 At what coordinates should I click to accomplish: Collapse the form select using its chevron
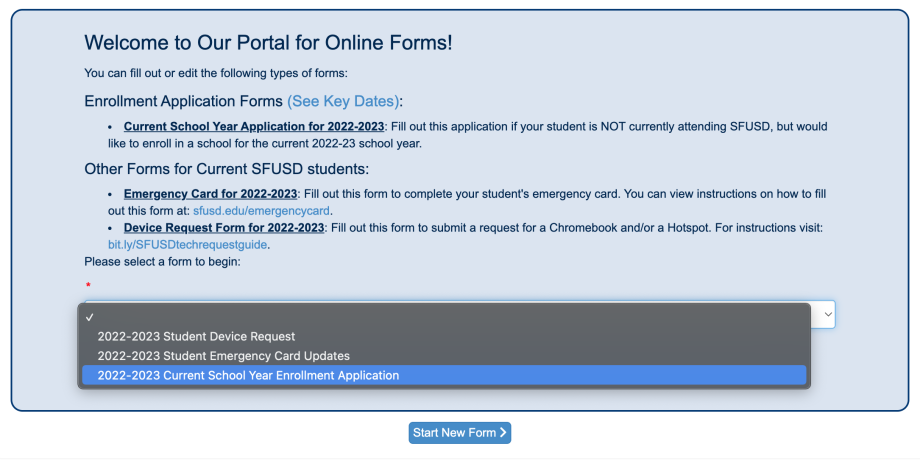pos(826,315)
